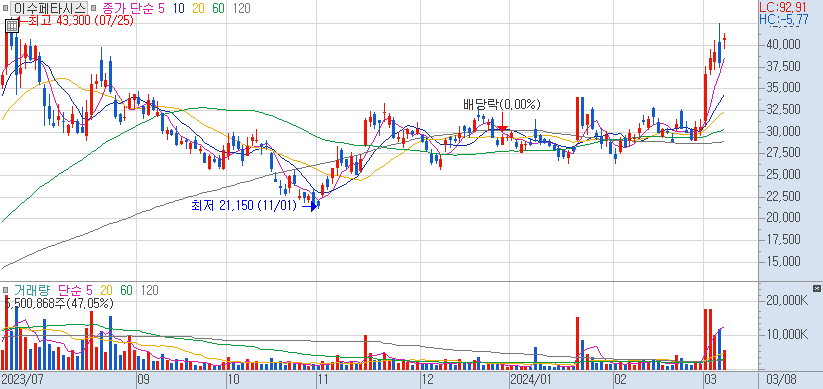Click the 40,000 price axis label
Viewport: 823px width, 389px height.
click(x=783, y=45)
